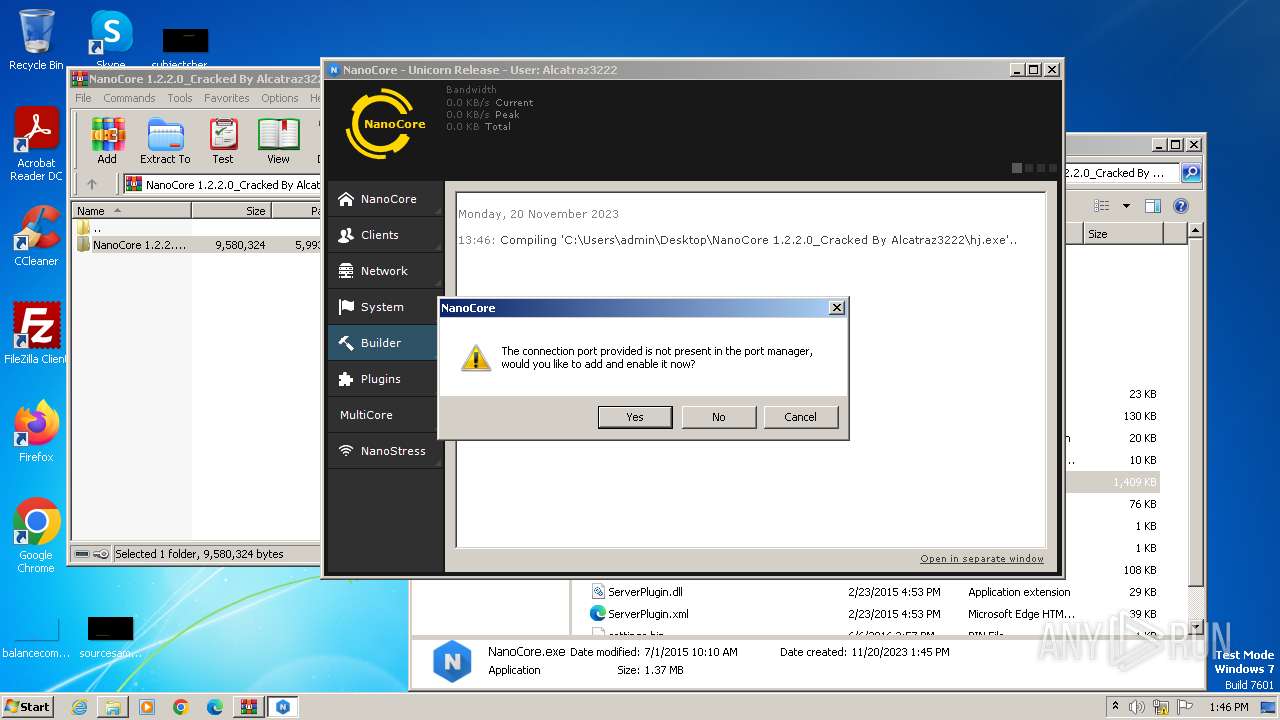Click the System flag icon
The image size is (1280, 720).
346,307
